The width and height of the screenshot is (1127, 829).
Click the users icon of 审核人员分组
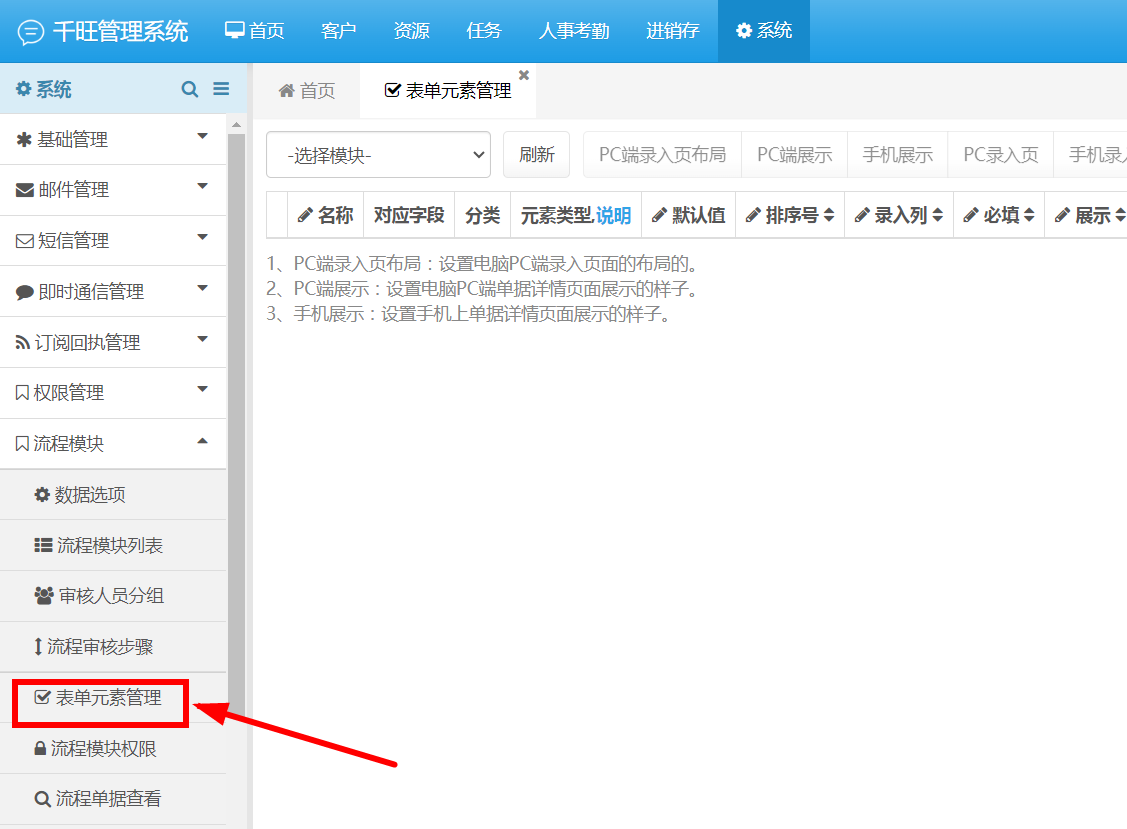click(x=44, y=596)
